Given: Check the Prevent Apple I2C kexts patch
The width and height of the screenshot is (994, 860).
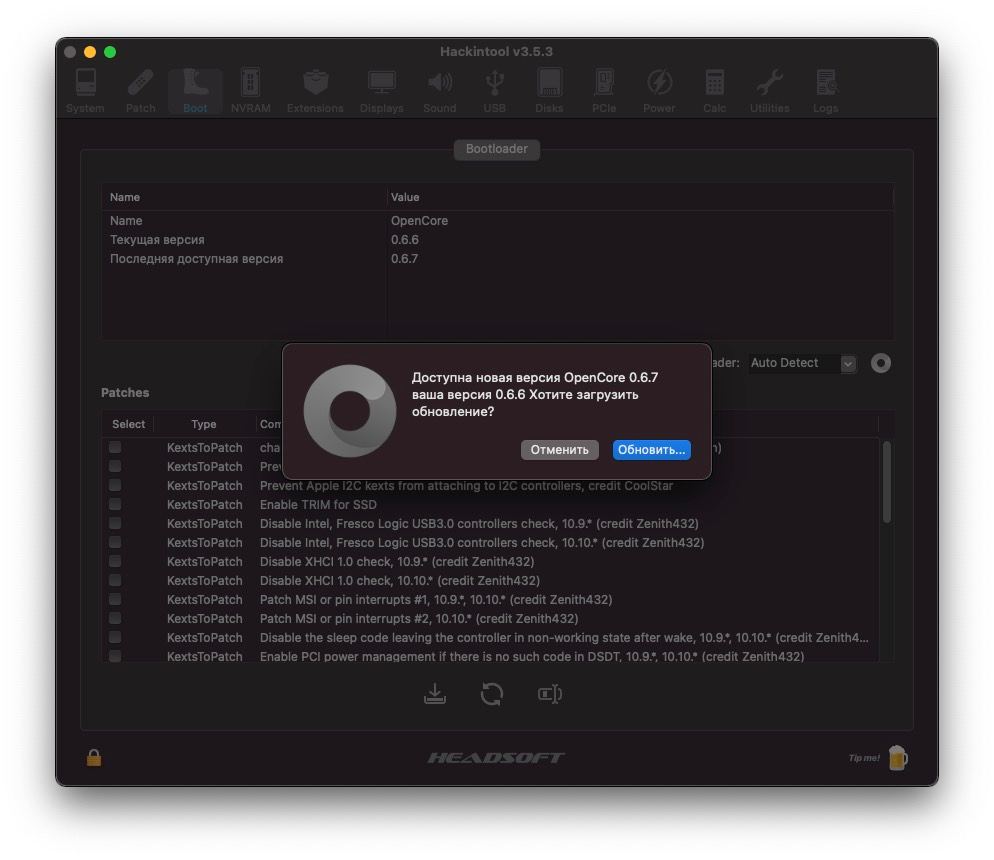Looking at the screenshot, I should pyautogui.click(x=115, y=485).
